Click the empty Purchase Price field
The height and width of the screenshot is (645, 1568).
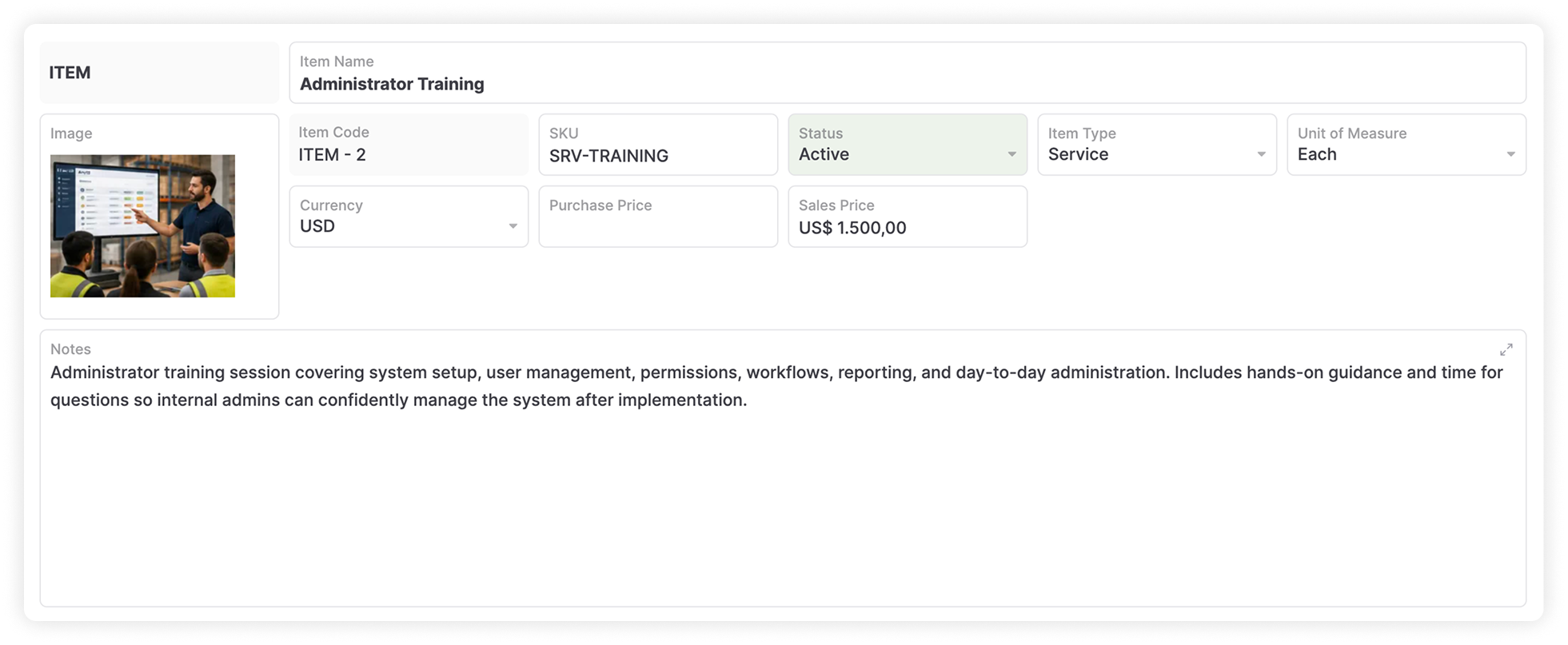(658, 217)
